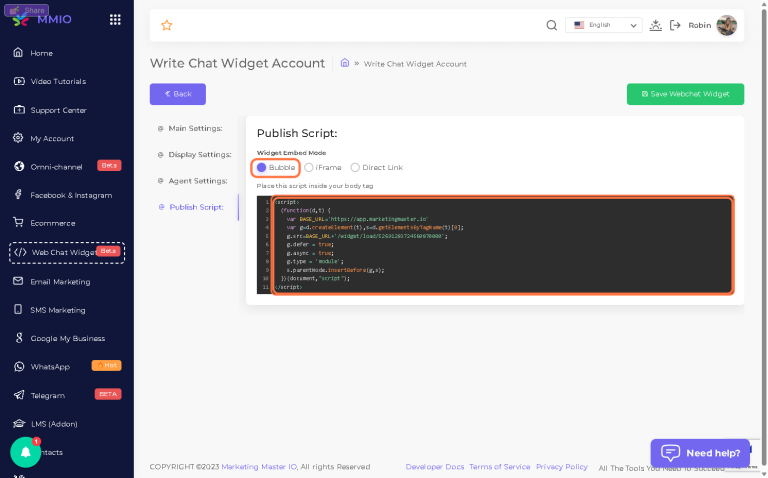Viewport: 768px width, 478px height.
Task: Open Agent Settings tab
Action: click(192, 181)
